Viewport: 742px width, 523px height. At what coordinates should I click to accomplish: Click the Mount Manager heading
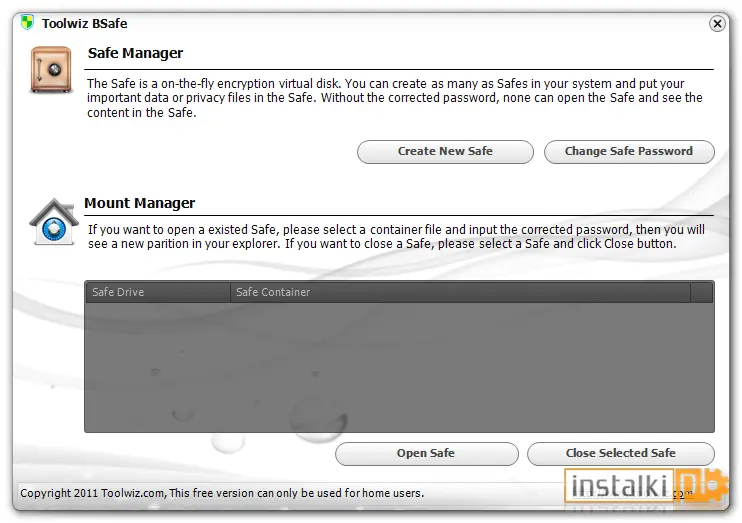pos(140,203)
